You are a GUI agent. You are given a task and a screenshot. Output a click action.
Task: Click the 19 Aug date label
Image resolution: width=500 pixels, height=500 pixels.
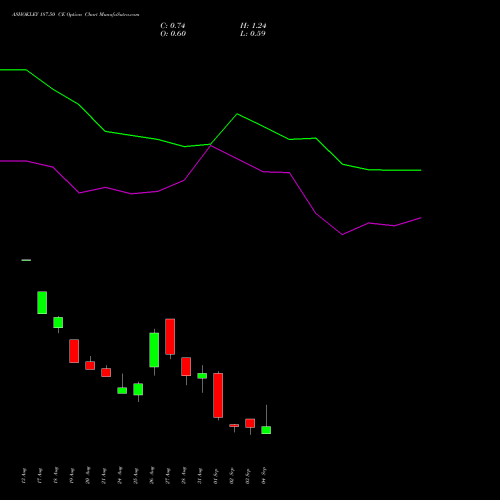(x=72, y=476)
